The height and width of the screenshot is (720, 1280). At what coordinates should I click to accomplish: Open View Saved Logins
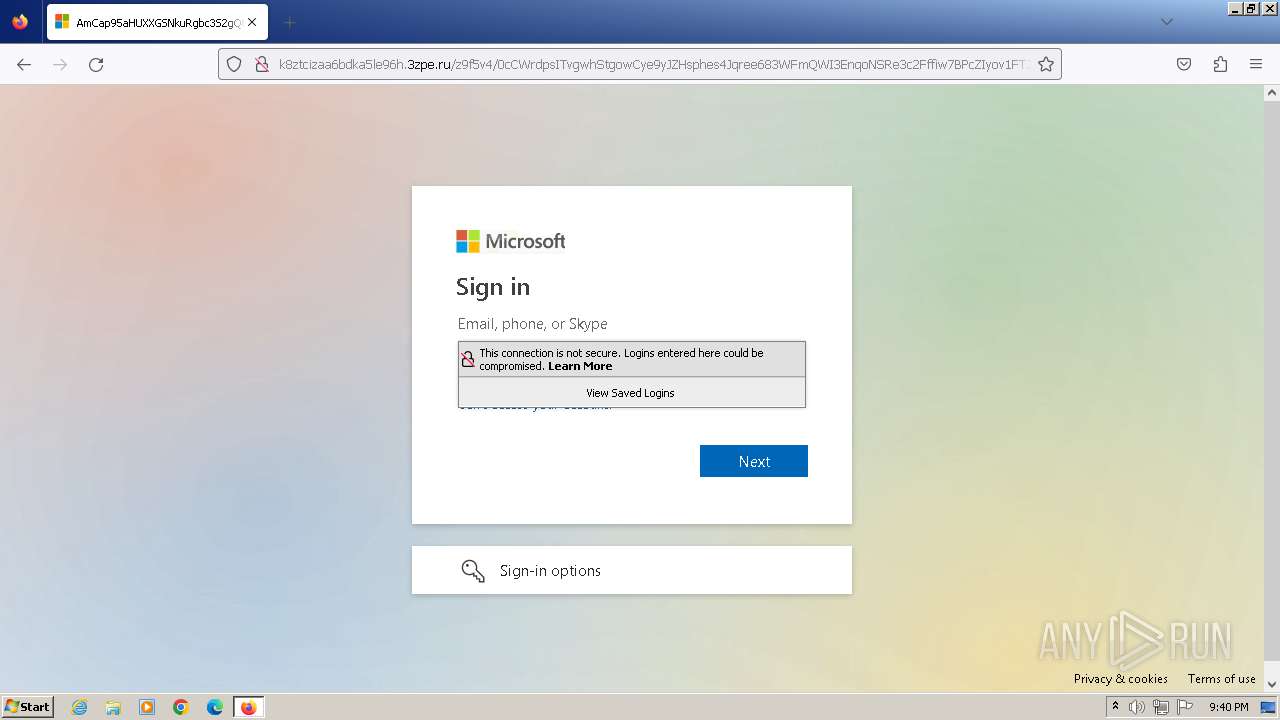631,393
